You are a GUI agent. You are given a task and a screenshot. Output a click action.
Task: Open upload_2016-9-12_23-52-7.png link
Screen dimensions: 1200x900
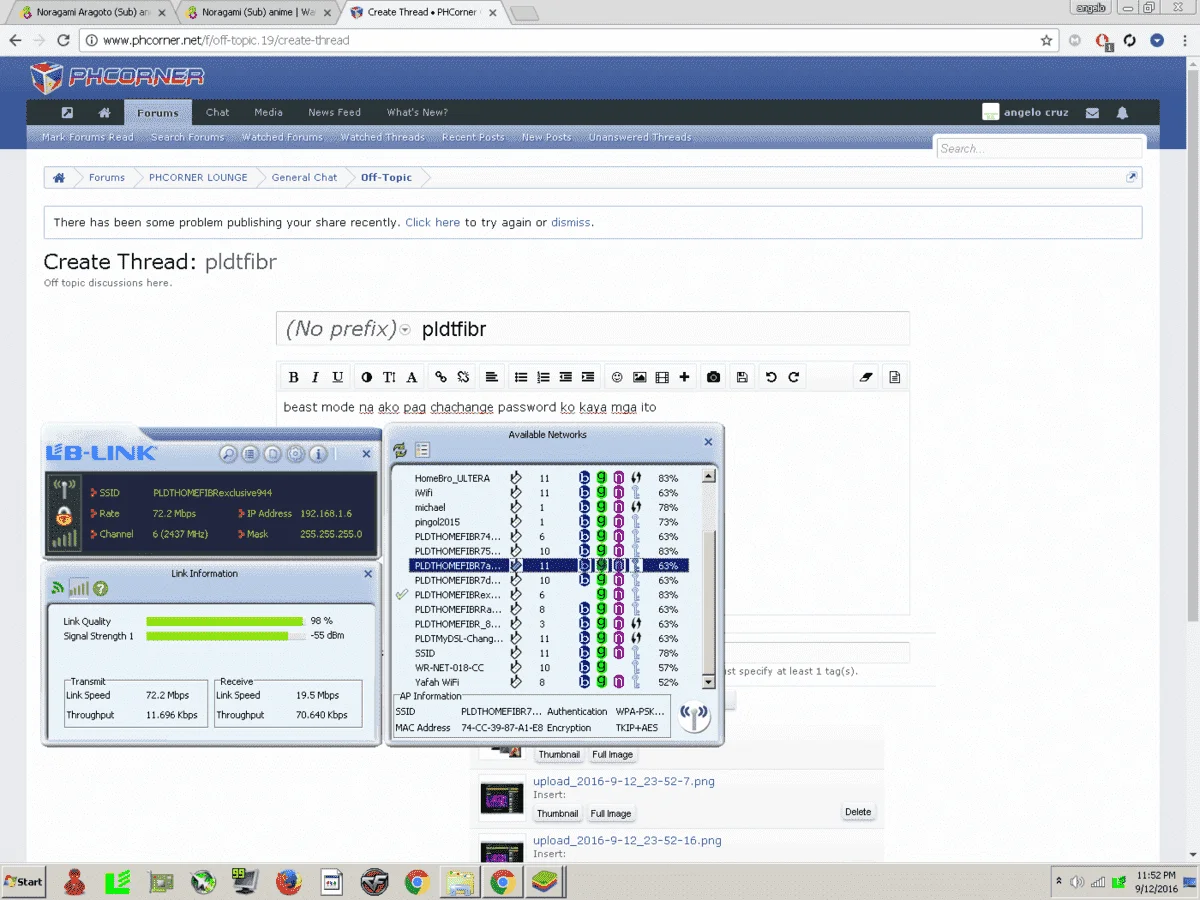[x=624, y=781]
